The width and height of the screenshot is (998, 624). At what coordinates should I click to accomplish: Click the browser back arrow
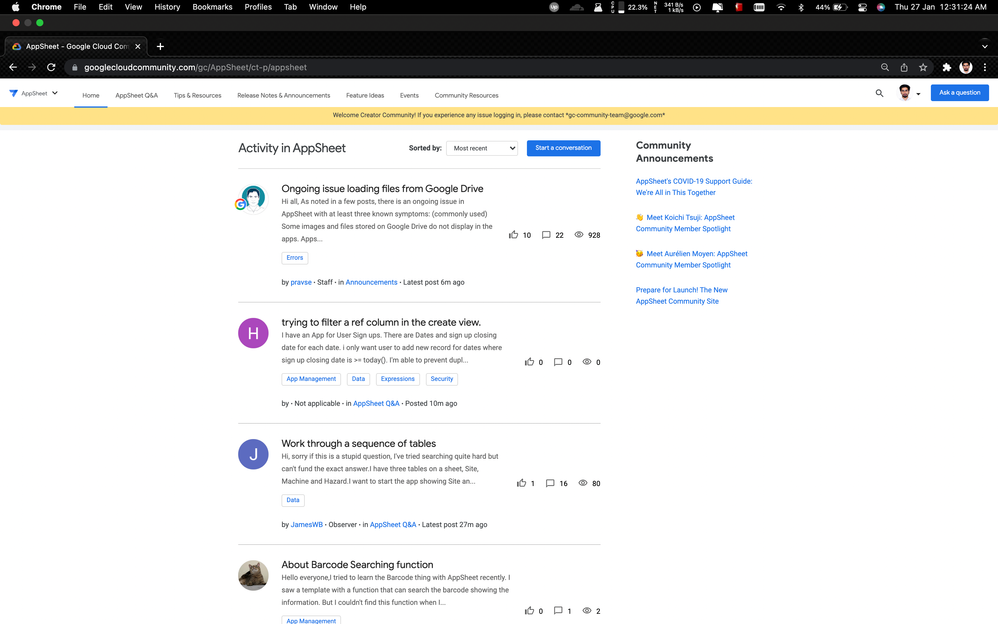[x=13, y=67]
